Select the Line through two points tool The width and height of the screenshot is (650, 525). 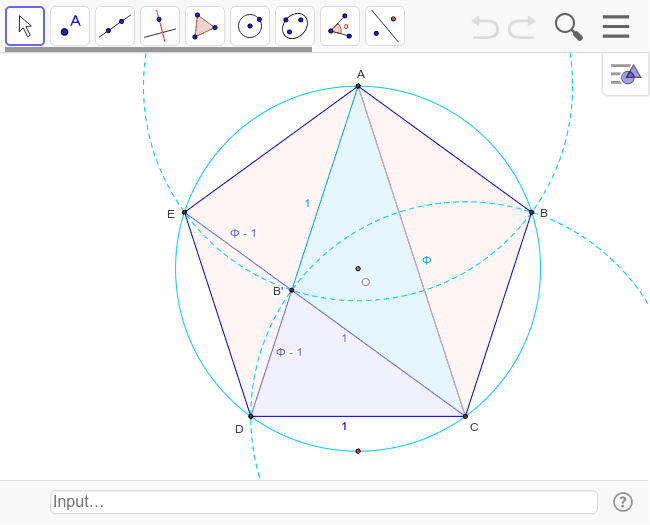click(x=115, y=26)
